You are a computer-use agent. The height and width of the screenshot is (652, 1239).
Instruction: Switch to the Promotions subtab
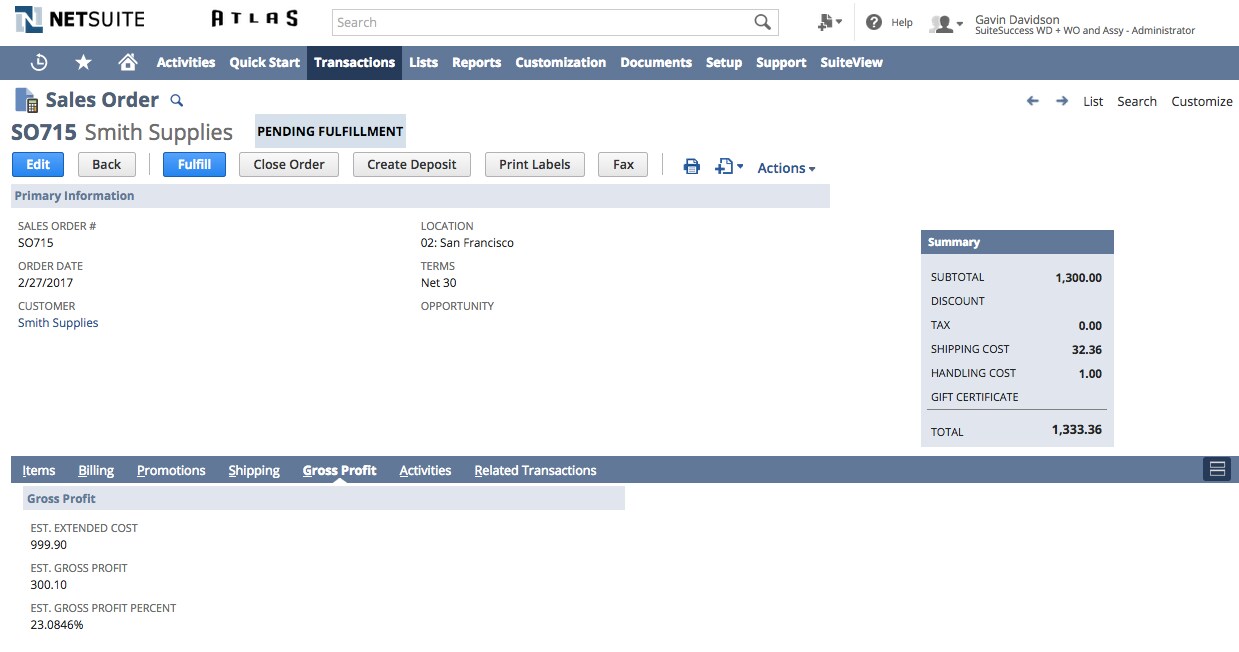click(171, 470)
